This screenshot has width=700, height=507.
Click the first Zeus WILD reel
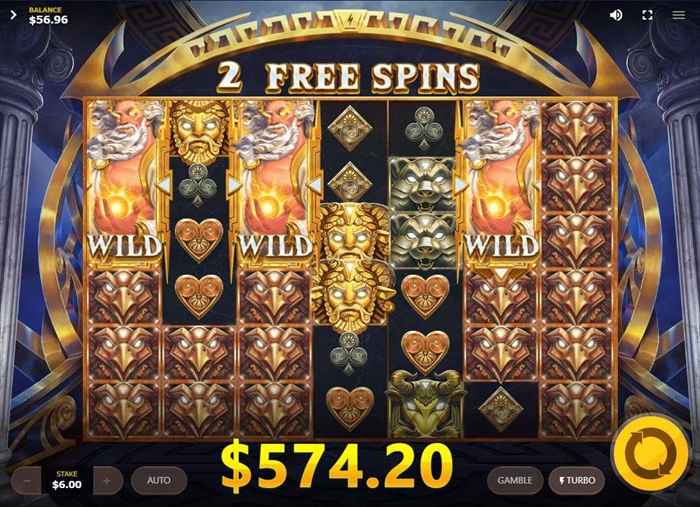coord(124,183)
